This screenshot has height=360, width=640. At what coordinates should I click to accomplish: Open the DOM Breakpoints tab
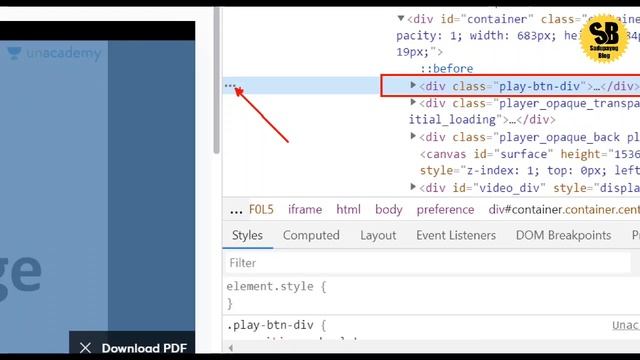tap(563, 235)
